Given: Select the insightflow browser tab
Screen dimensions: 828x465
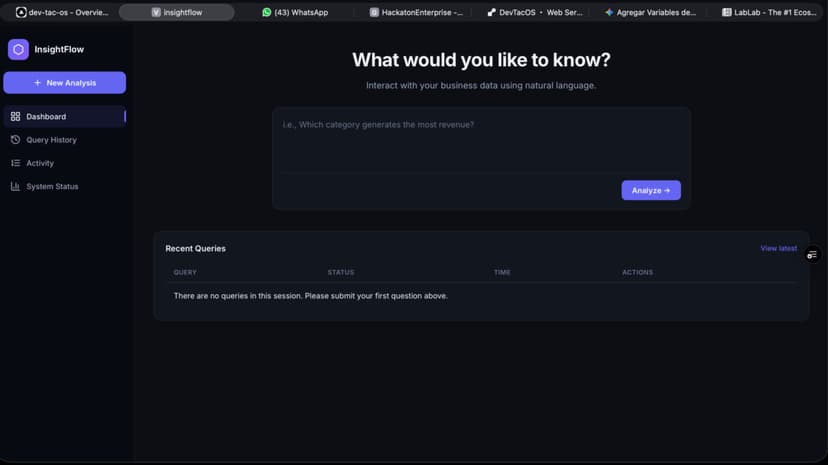Looking at the screenshot, I should coord(177,12).
